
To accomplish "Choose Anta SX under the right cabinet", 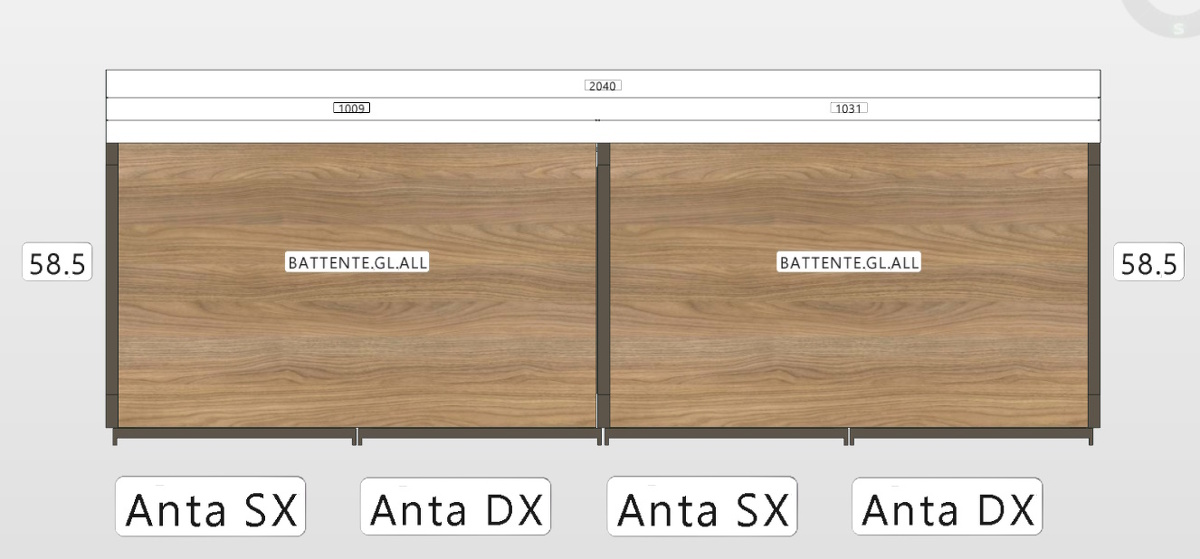I will 702,507.
